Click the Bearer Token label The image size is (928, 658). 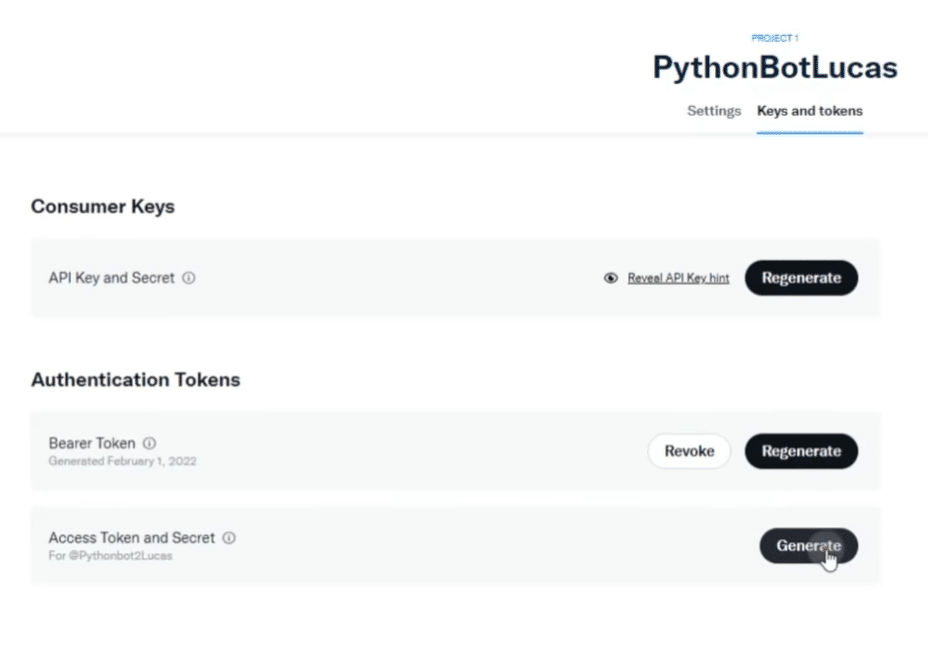coord(92,443)
